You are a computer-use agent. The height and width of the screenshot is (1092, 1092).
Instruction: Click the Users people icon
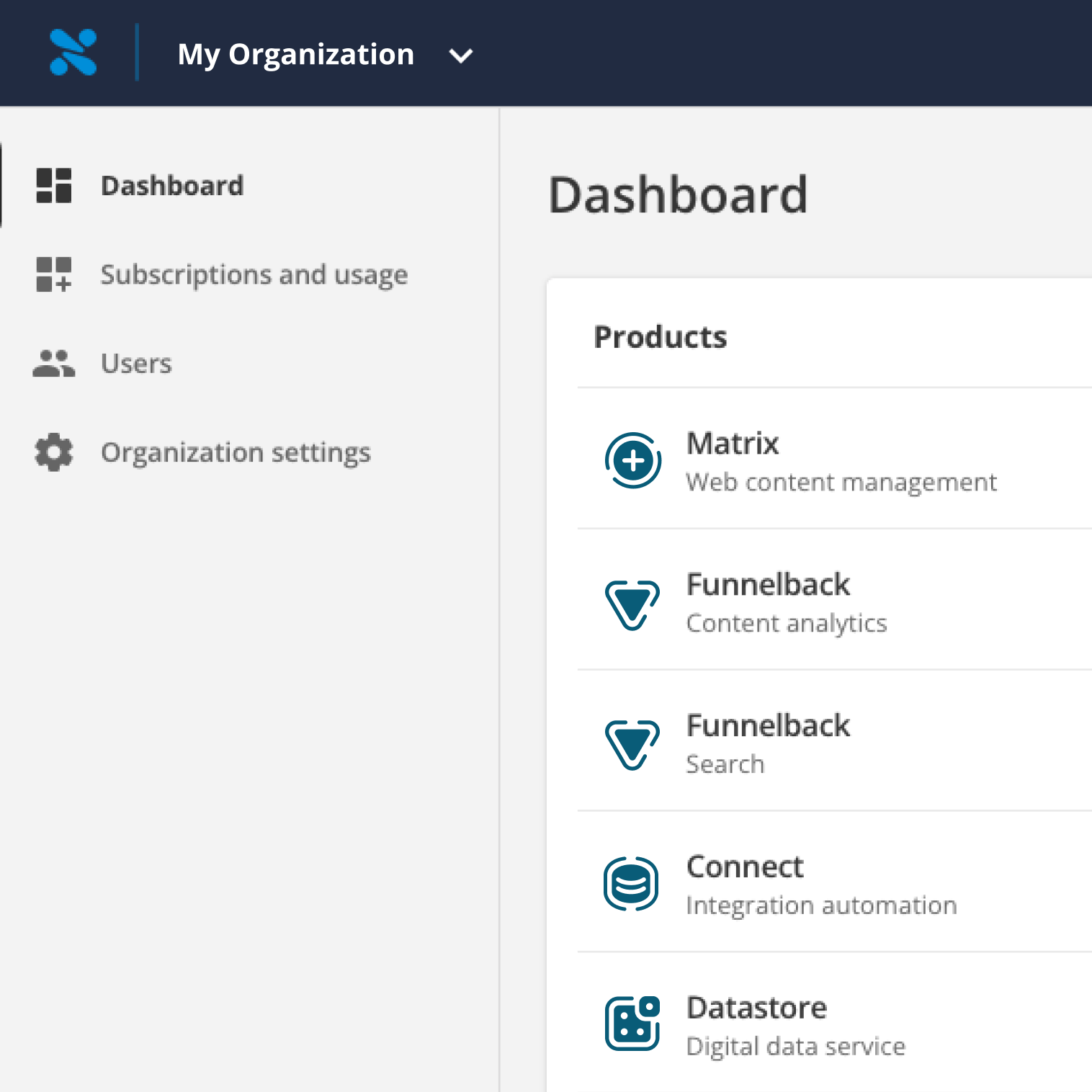click(x=54, y=364)
